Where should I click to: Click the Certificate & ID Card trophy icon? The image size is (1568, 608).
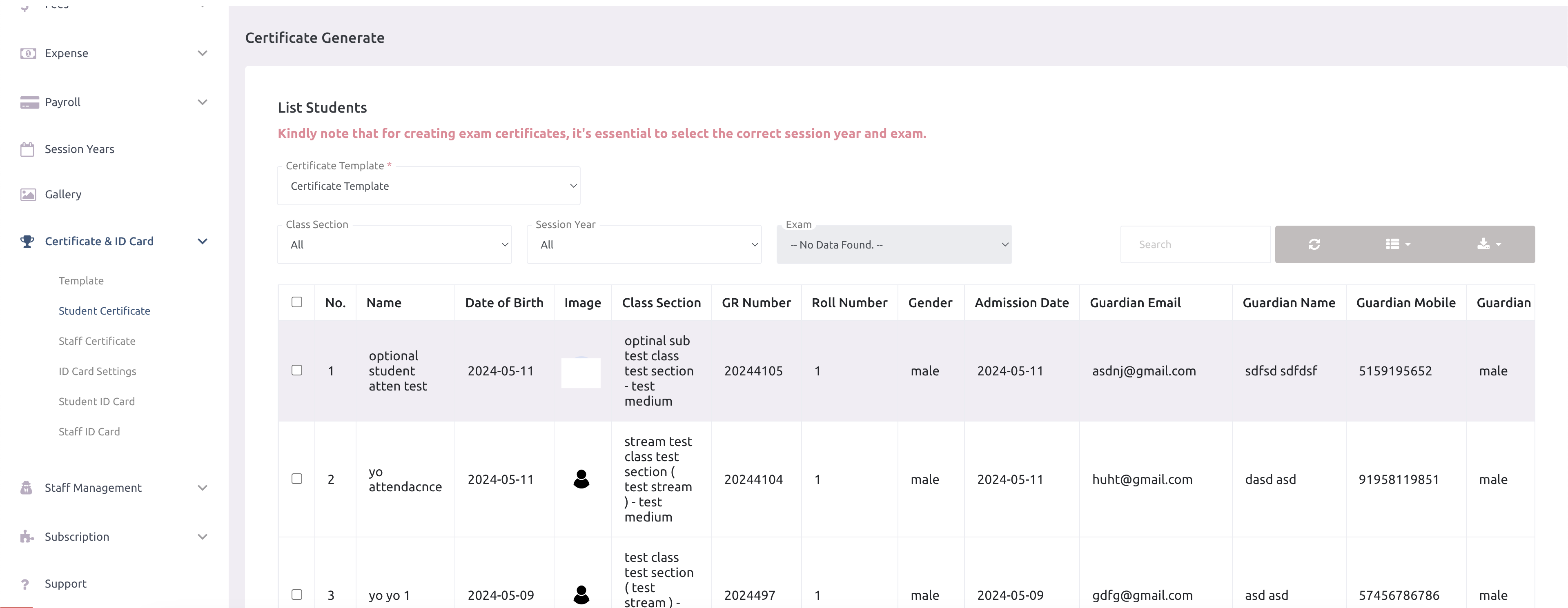(x=27, y=242)
